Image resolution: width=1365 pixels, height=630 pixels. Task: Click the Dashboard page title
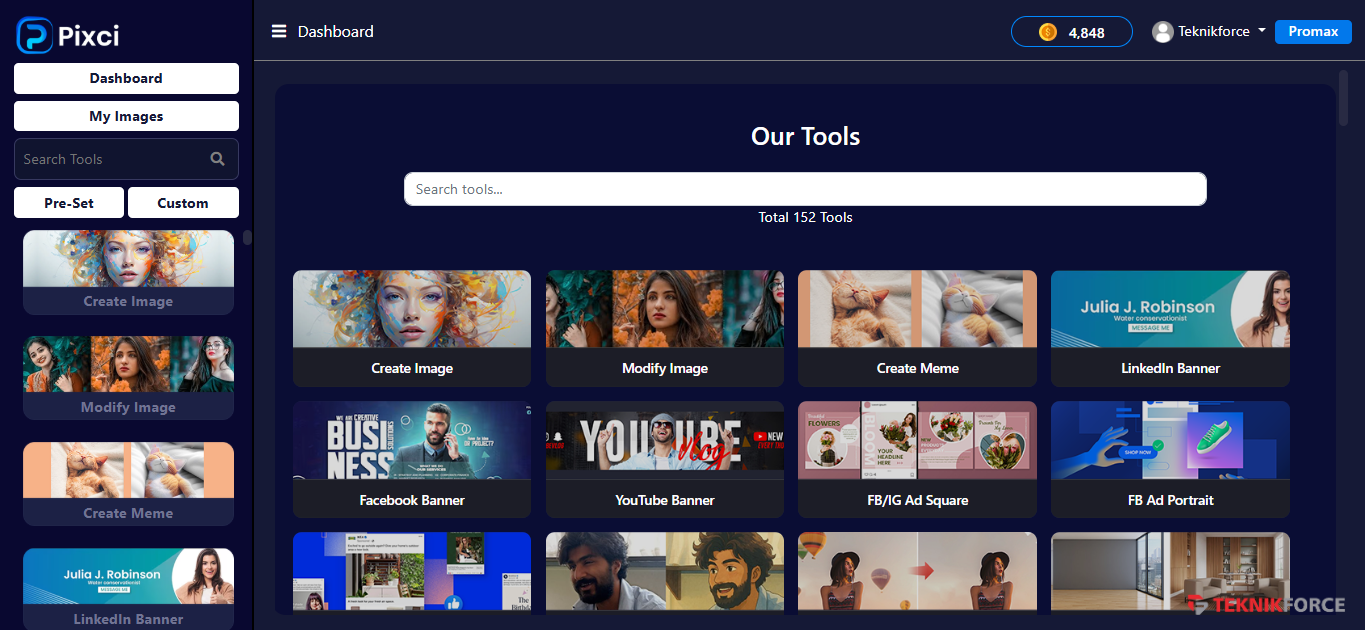coord(336,32)
